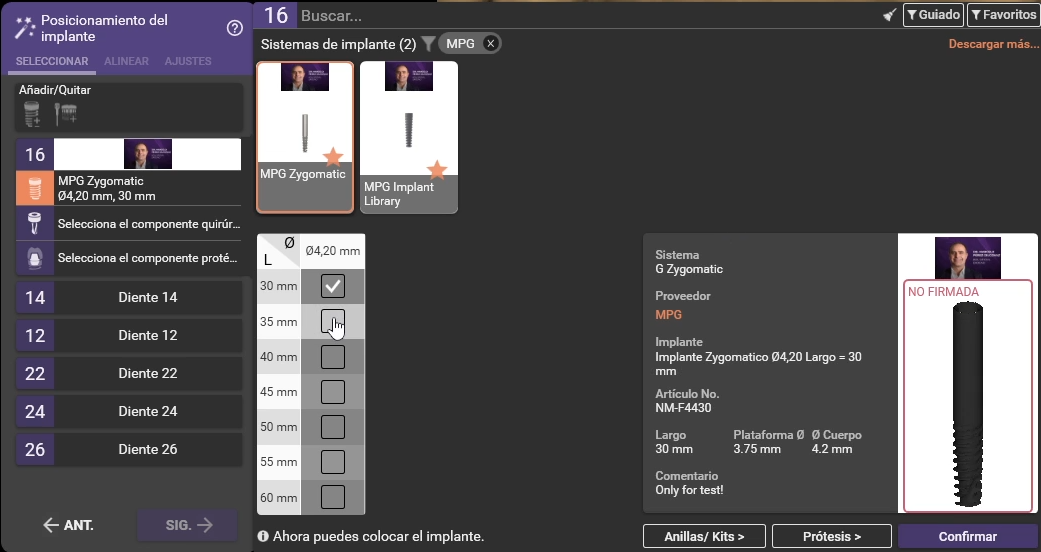Open the help question mark icon
This screenshot has width=1041, height=552.
(235, 28)
